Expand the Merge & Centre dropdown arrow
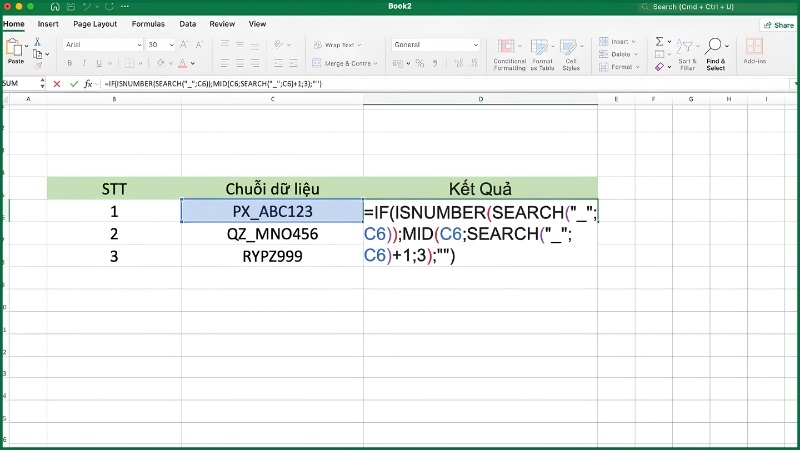The width and height of the screenshot is (800, 450). click(376, 64)
